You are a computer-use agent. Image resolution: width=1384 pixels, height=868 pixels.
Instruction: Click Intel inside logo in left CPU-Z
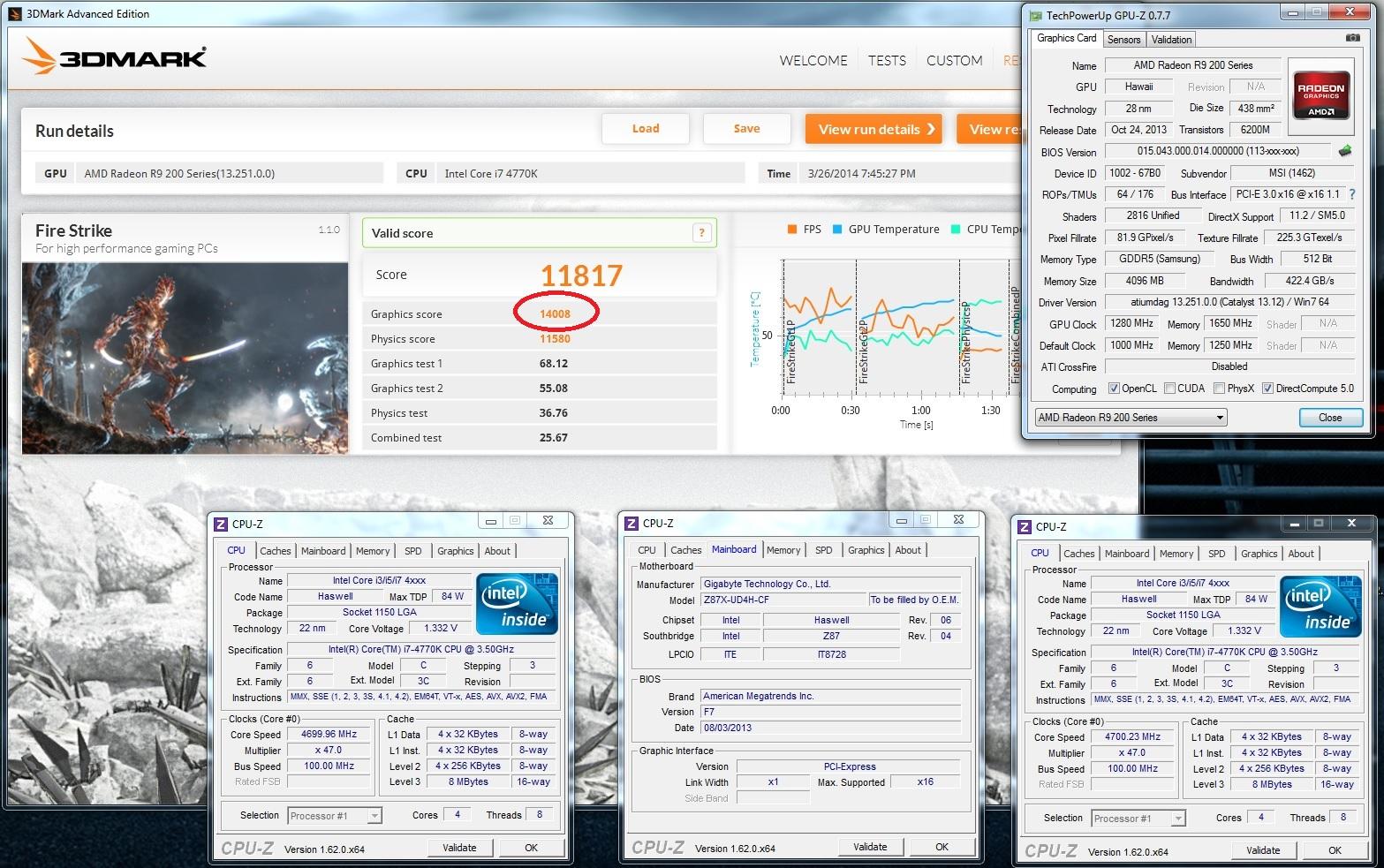(517, 604)
